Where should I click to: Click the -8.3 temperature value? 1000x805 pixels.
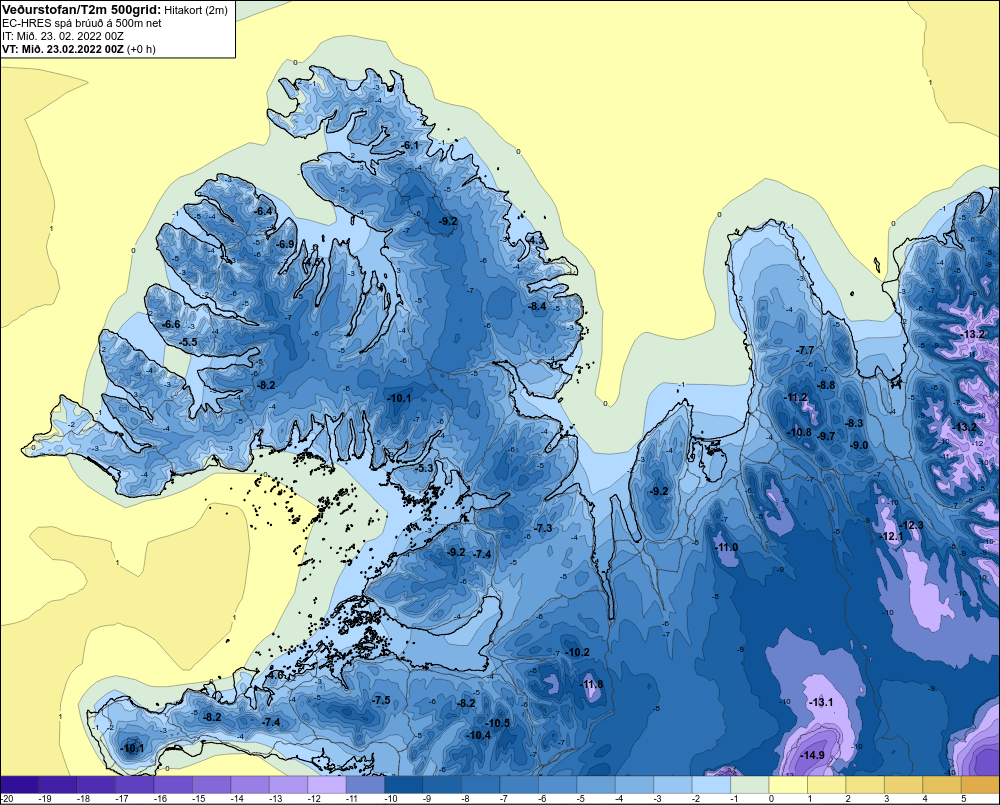coord(854,423)
